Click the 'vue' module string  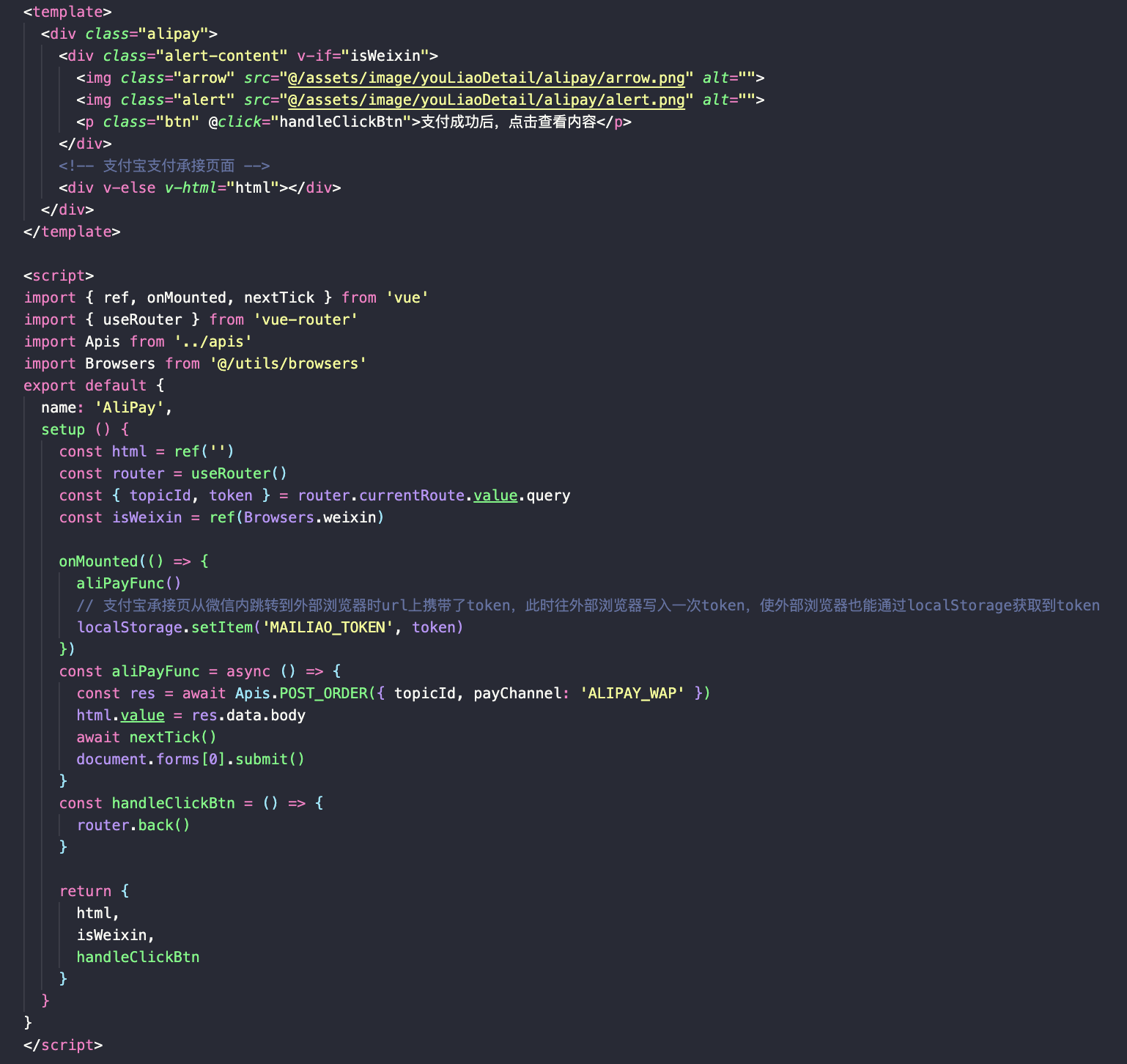407,298
